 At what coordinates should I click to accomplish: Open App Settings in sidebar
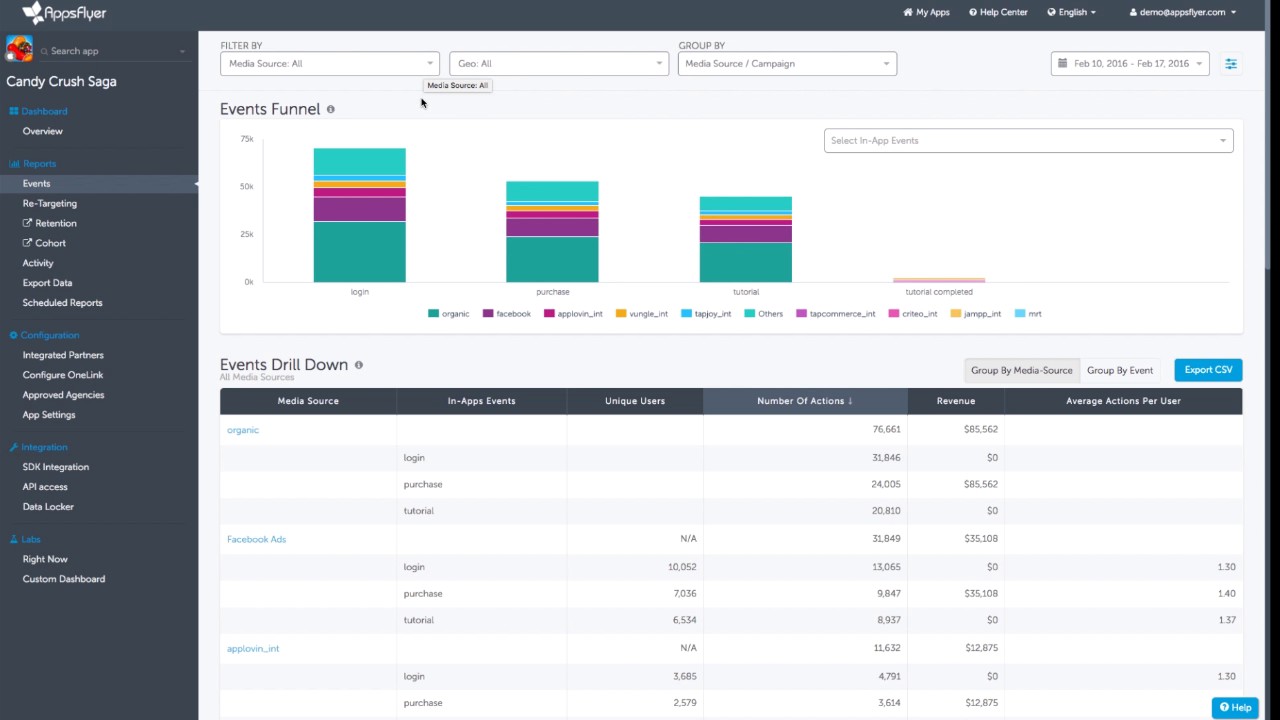[49, 415]
